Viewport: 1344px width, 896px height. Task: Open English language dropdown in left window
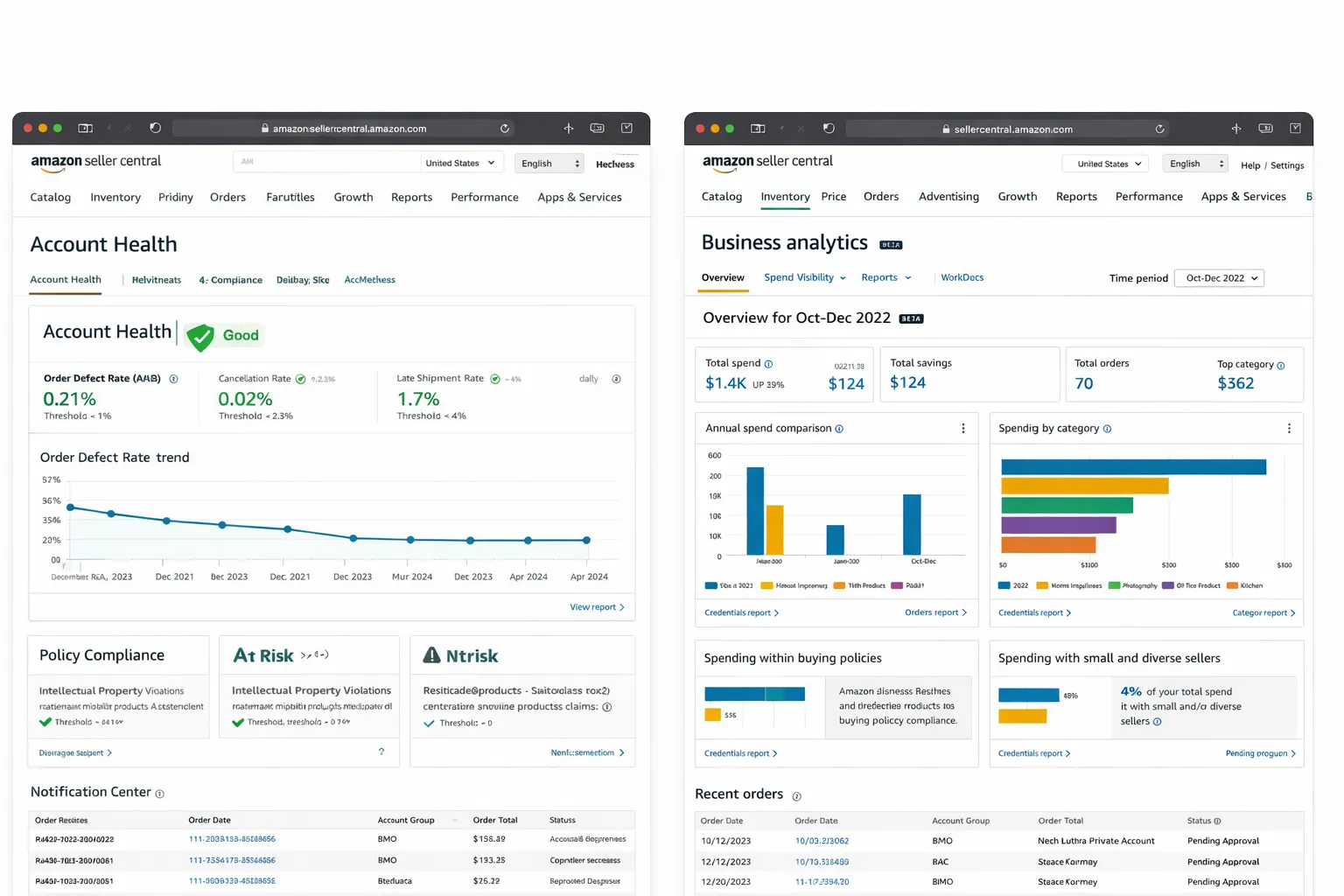(550, 164)
